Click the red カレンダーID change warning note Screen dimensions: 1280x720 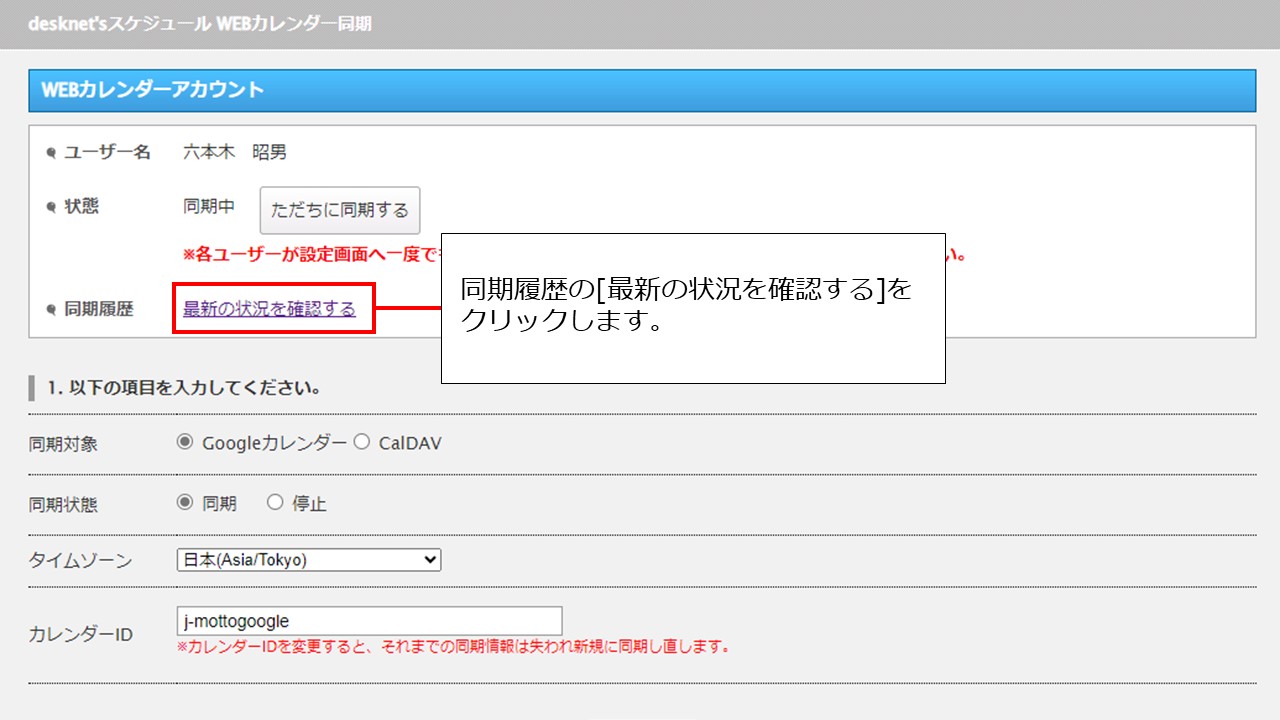click(x=453, y=647)
